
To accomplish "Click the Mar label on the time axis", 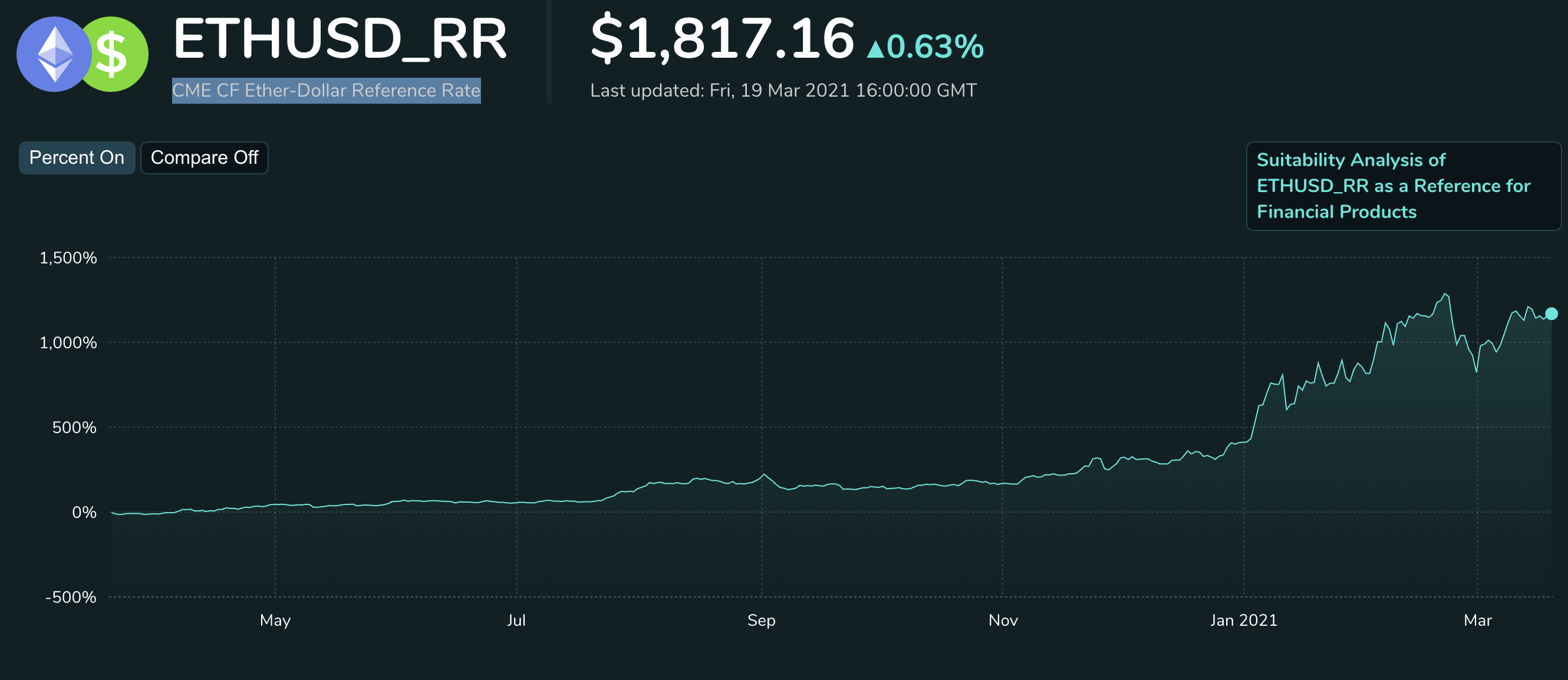I will tap(1479, 620).
